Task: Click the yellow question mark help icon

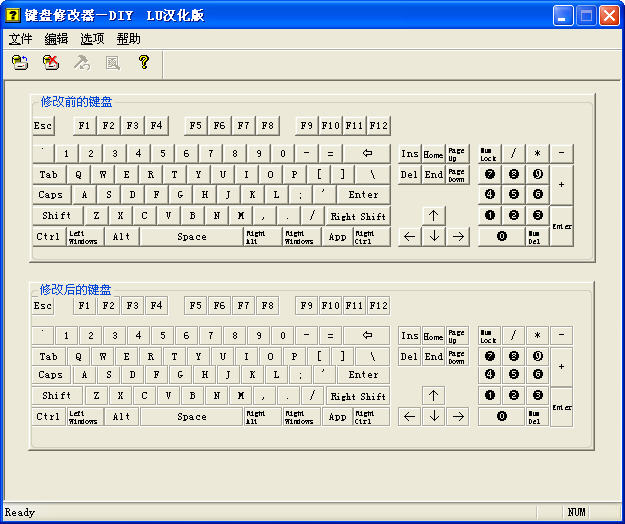Action: [x=144, y=63]
